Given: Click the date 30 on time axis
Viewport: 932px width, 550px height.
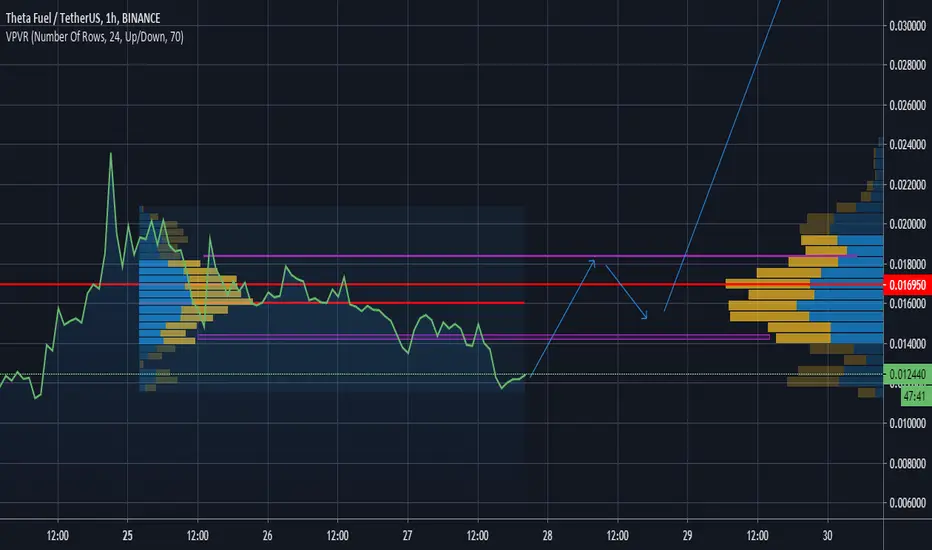Looking at the screenshot, I should pos(827,536).
